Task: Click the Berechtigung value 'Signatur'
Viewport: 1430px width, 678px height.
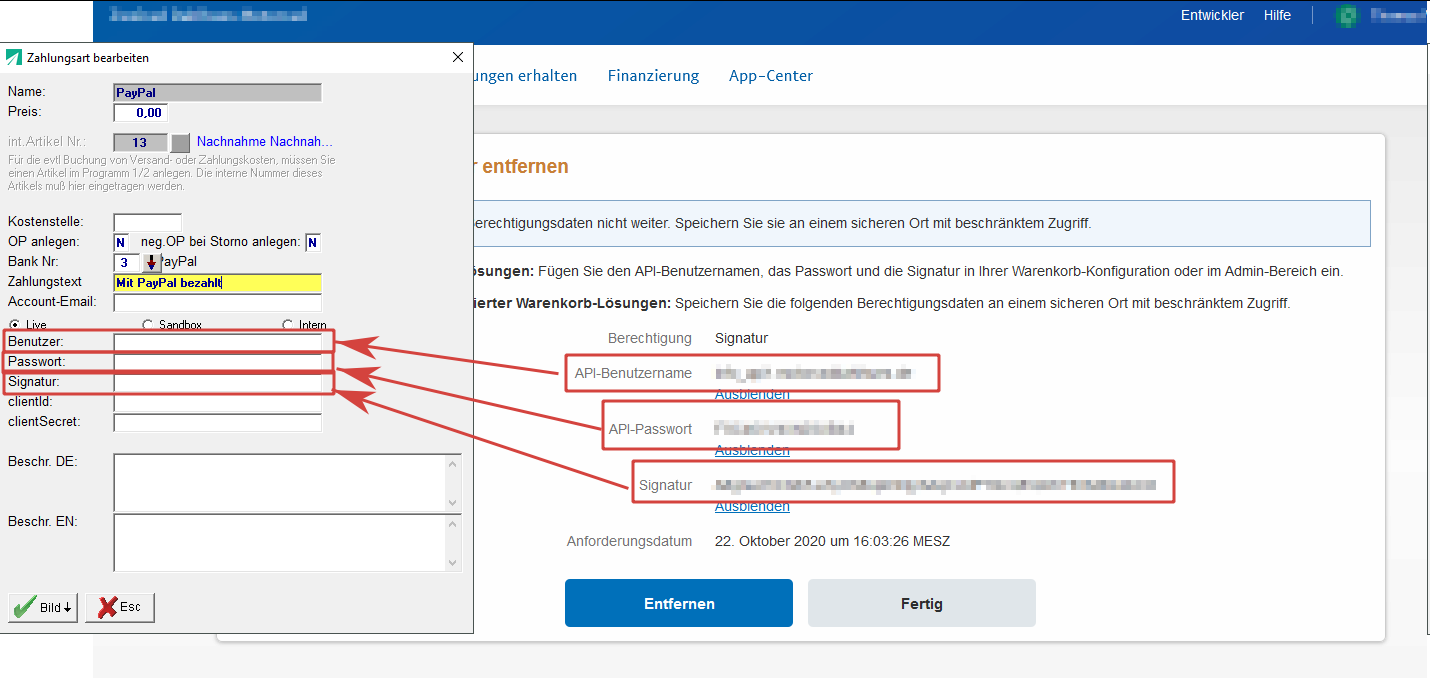Action: (741, 338)
